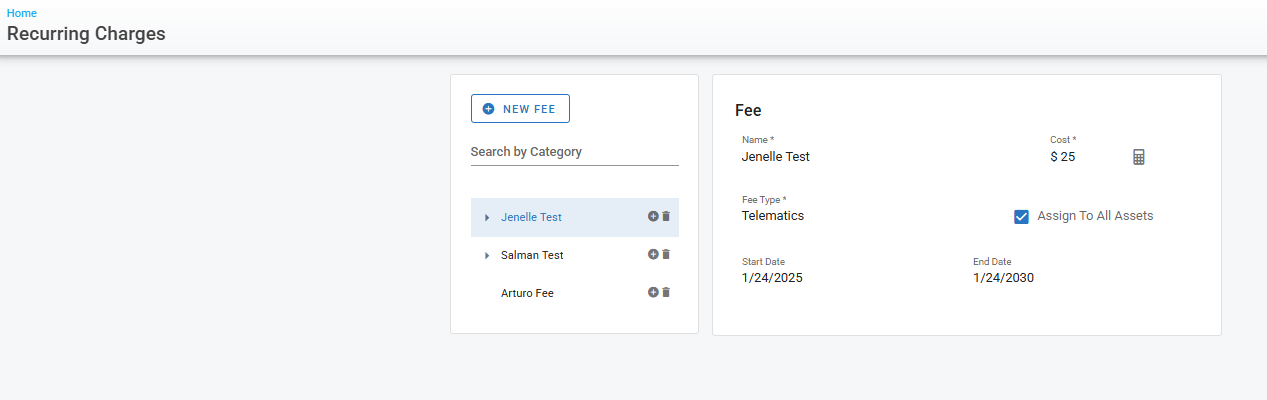The width and height of the screenshot is (1267, 400).
Task: Delete the Arturo Fee entry
Action: [666, 292]
